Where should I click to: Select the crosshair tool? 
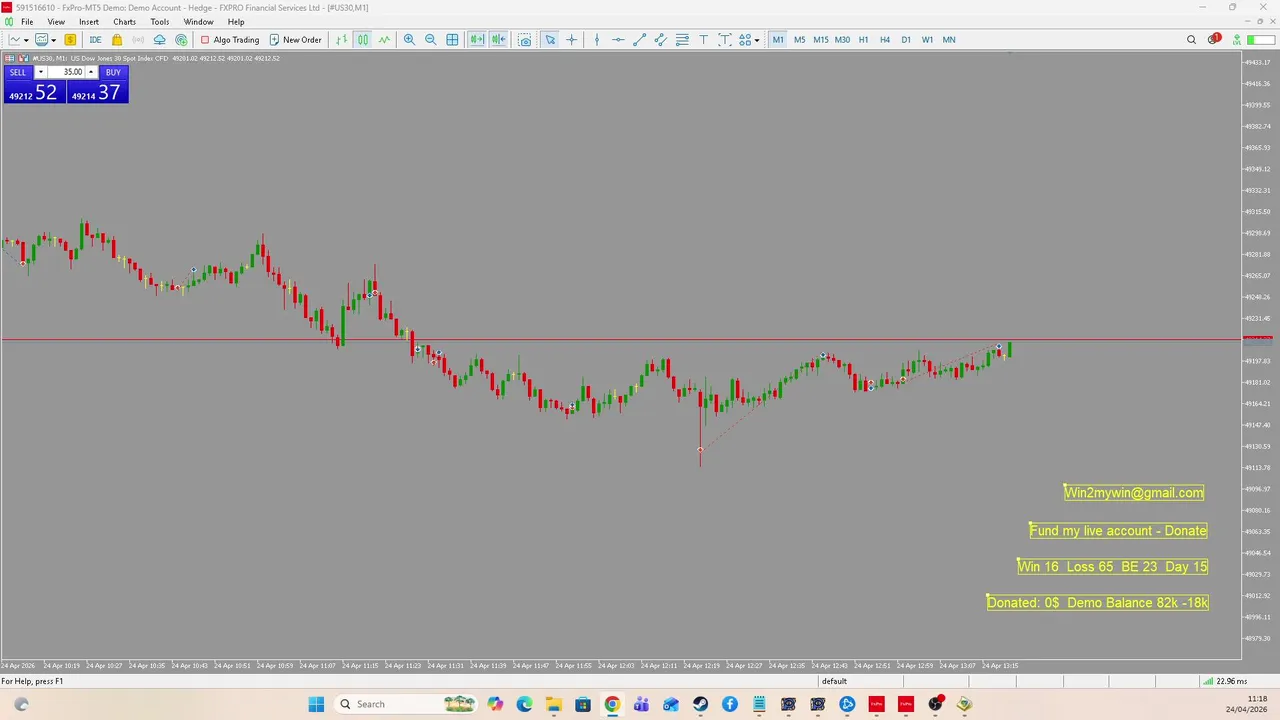coord(571,40)
